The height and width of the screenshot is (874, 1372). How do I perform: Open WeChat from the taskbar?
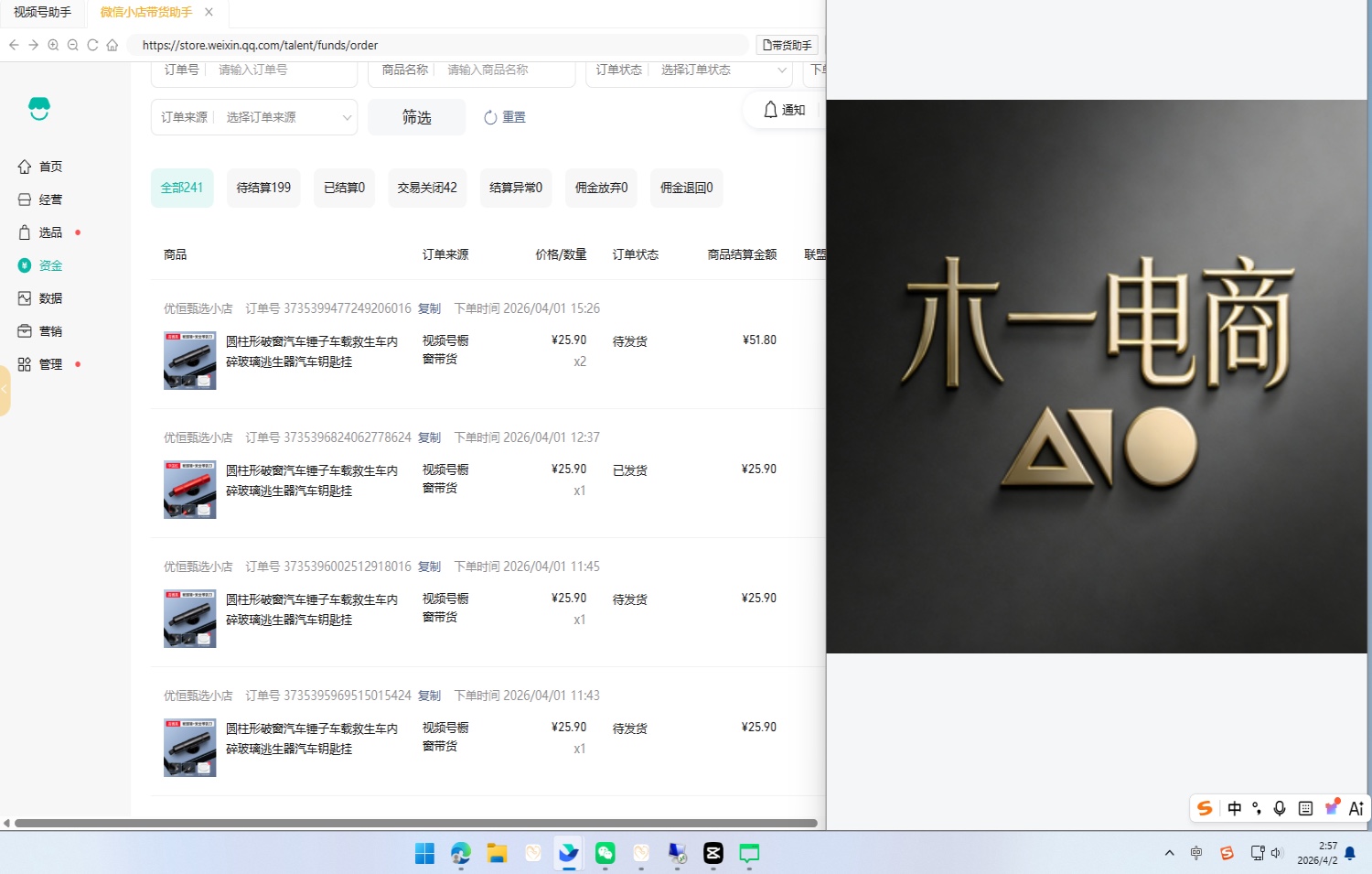pyautogui.click(x=605, y=854)
